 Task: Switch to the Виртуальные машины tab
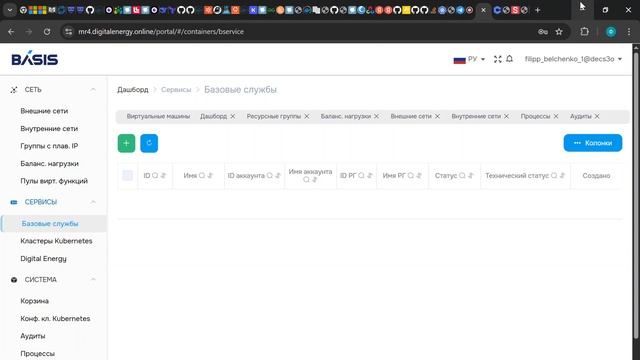[158, 116]
